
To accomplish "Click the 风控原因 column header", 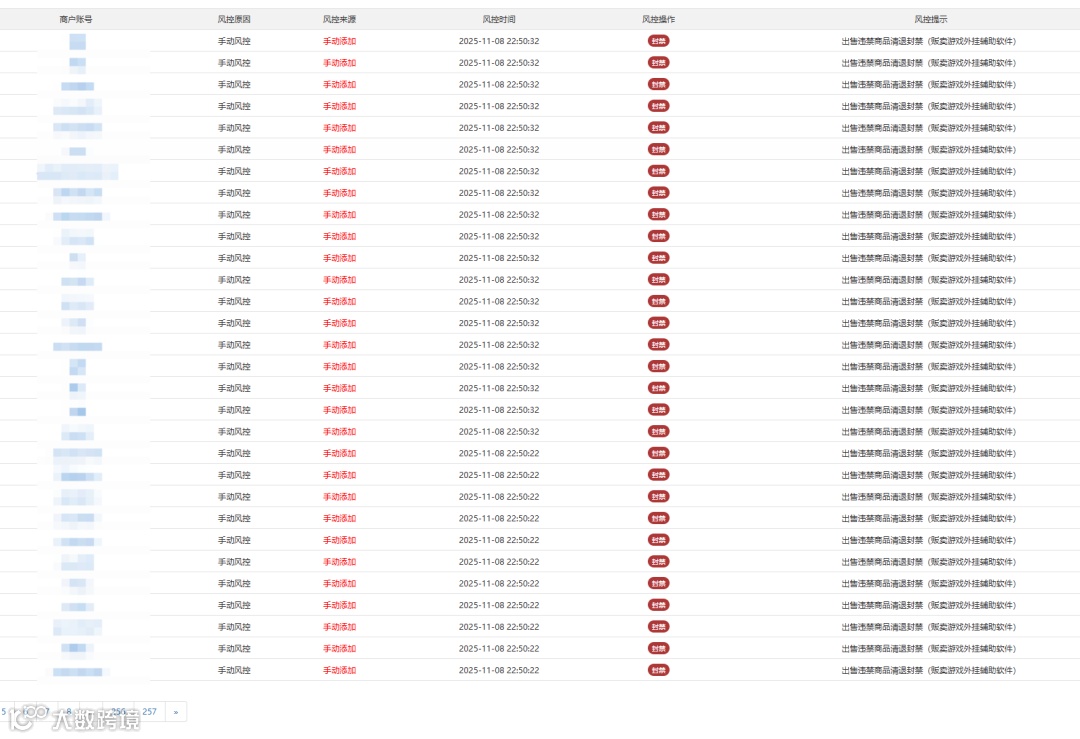I will pos(234,19).
